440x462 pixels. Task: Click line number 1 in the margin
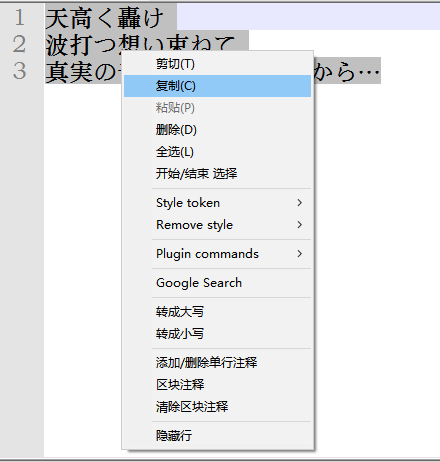(x=19, y=17)
